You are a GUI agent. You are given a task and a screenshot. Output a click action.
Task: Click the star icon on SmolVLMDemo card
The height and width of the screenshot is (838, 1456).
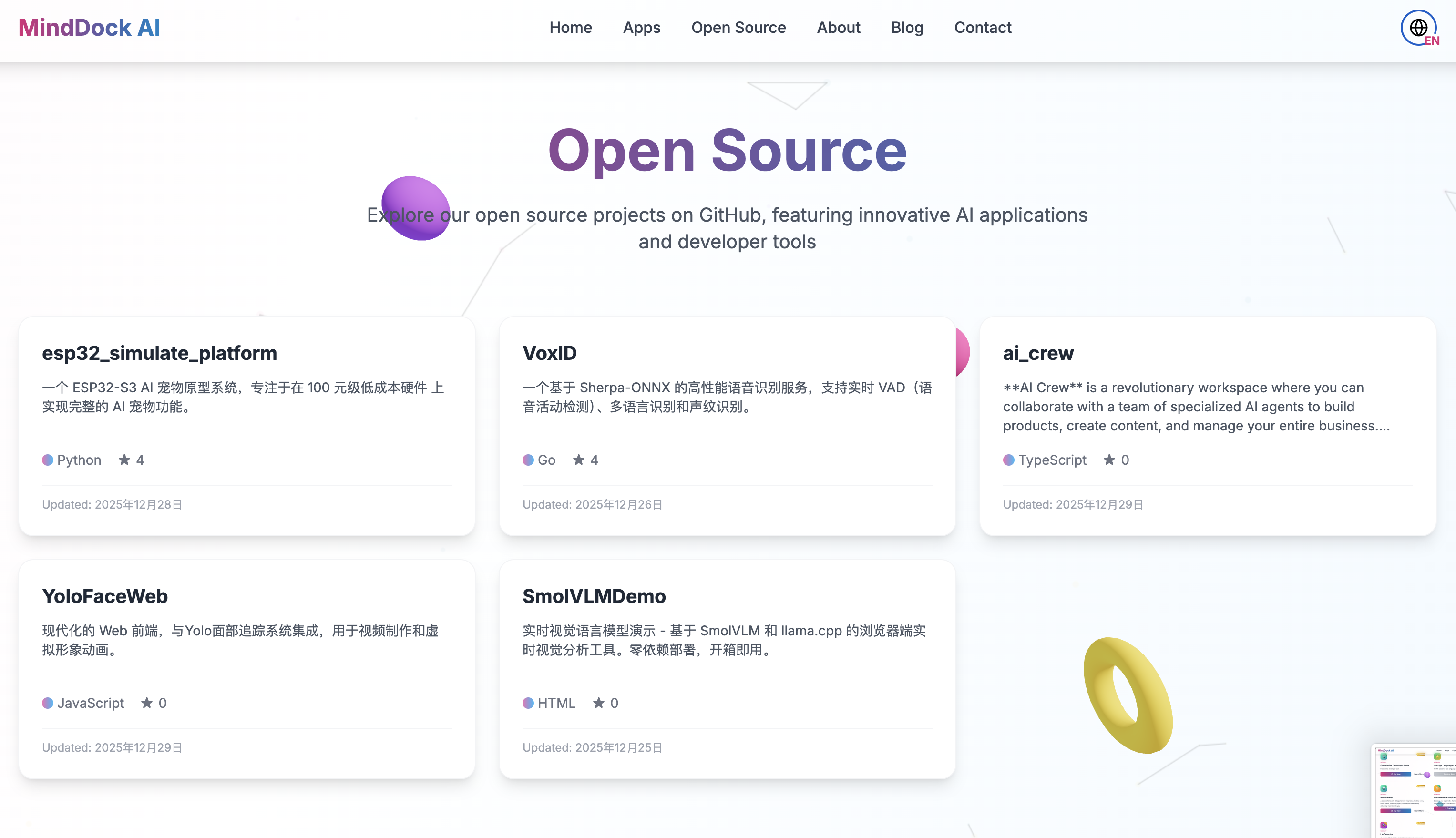(x=598, y=702)
